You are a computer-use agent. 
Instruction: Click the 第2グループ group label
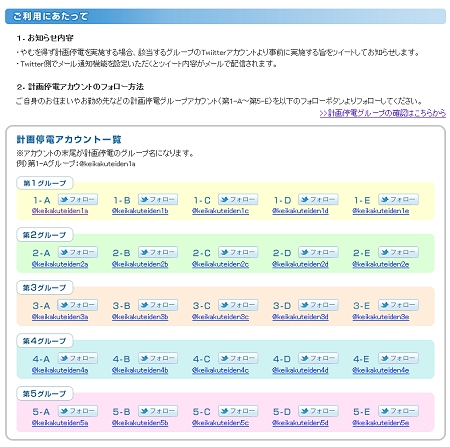click(45, 235)
